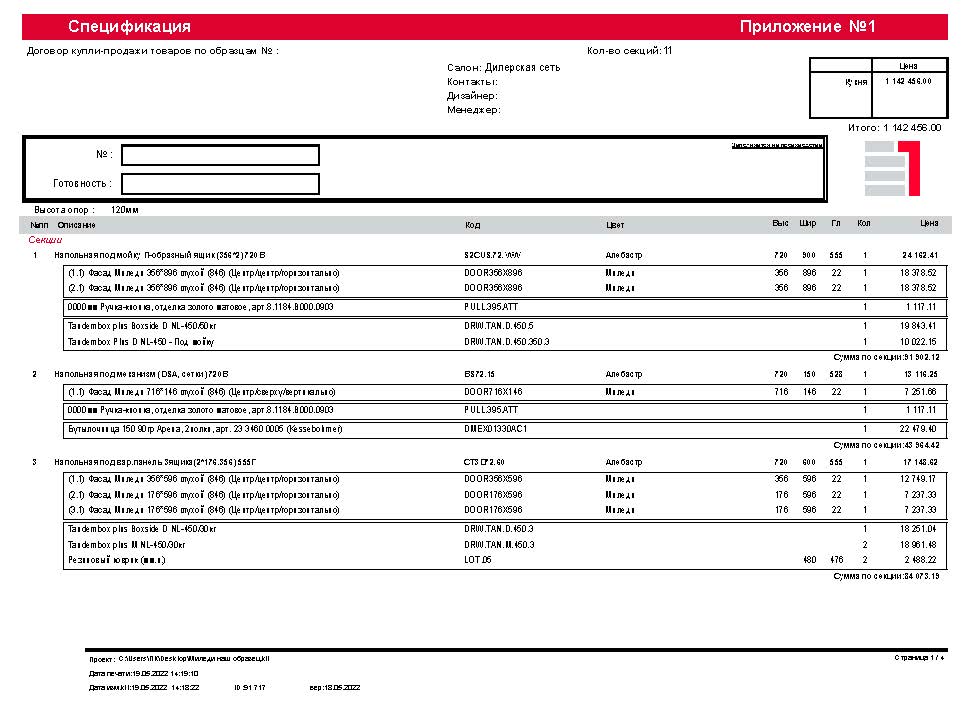Click the Кухня price cell in summary box

pyautogui.click(x=908, y=82)
